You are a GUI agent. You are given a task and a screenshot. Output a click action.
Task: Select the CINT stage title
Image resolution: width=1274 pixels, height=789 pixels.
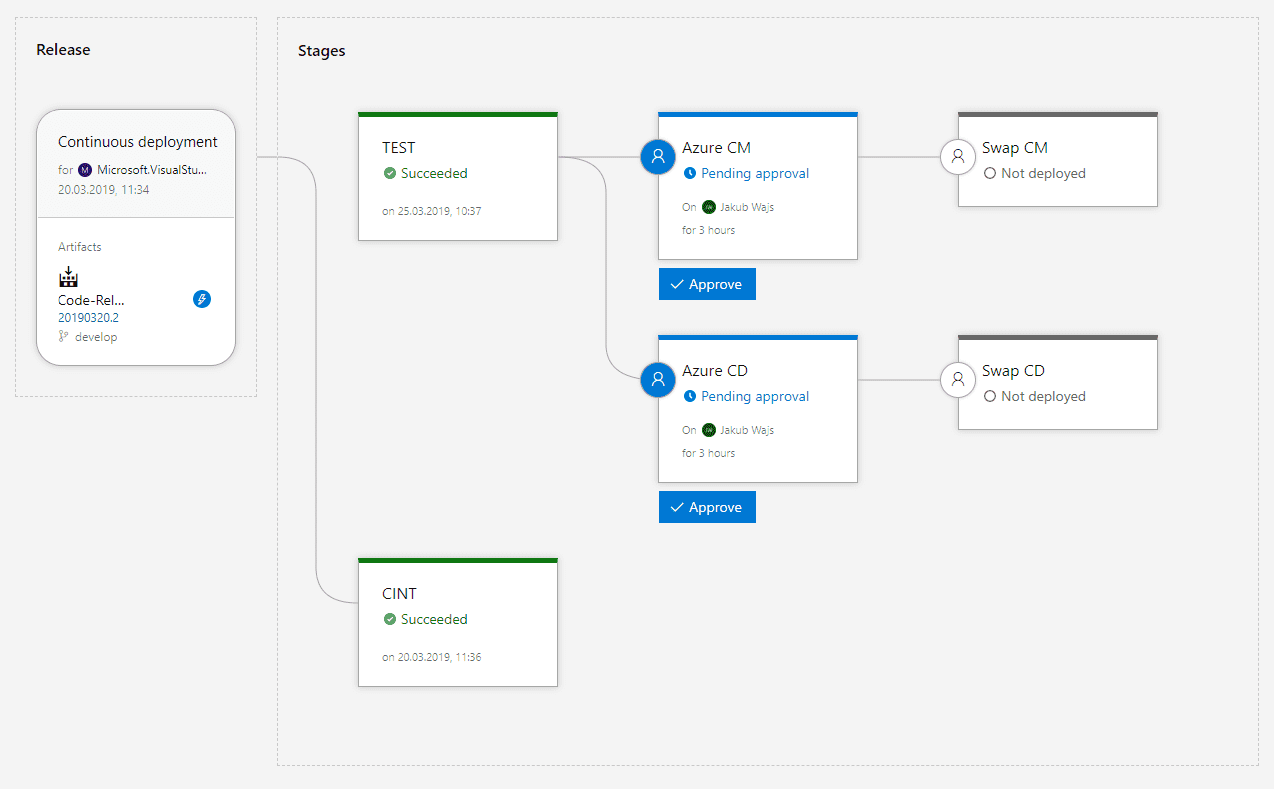tap(399, 593)
